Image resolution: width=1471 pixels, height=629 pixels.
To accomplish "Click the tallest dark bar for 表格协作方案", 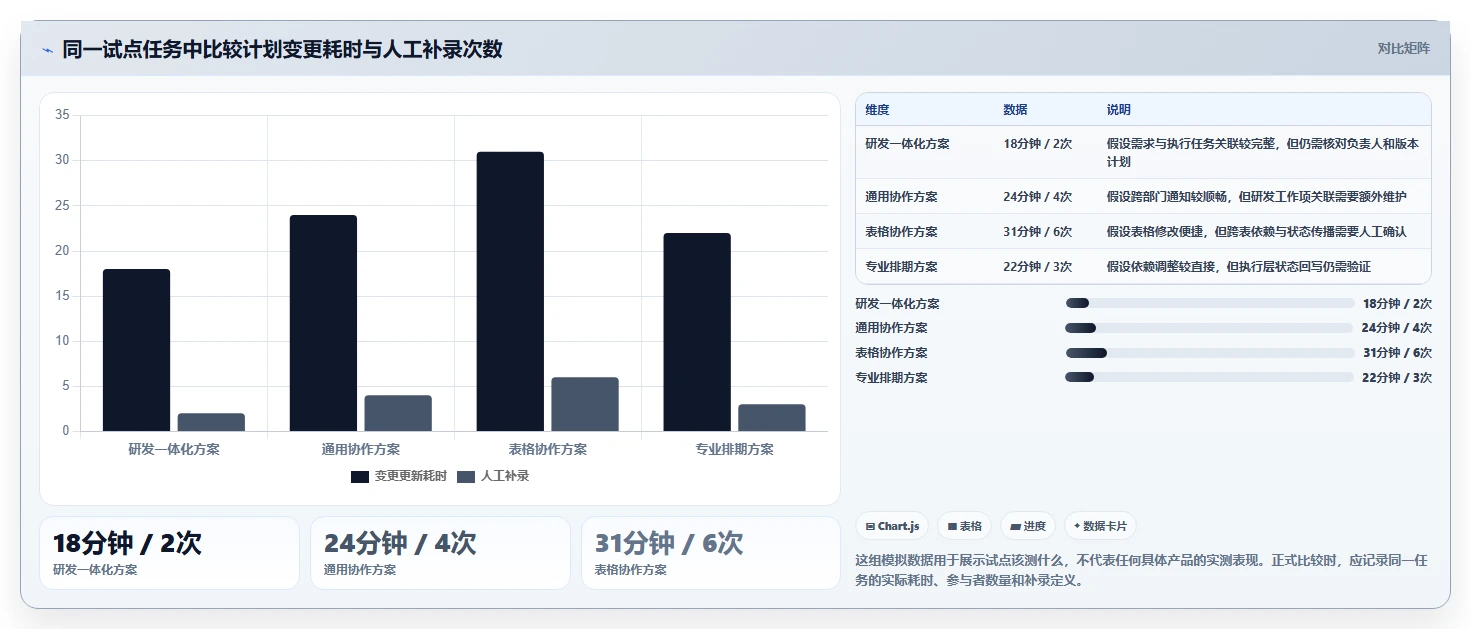I will [510, 291].
